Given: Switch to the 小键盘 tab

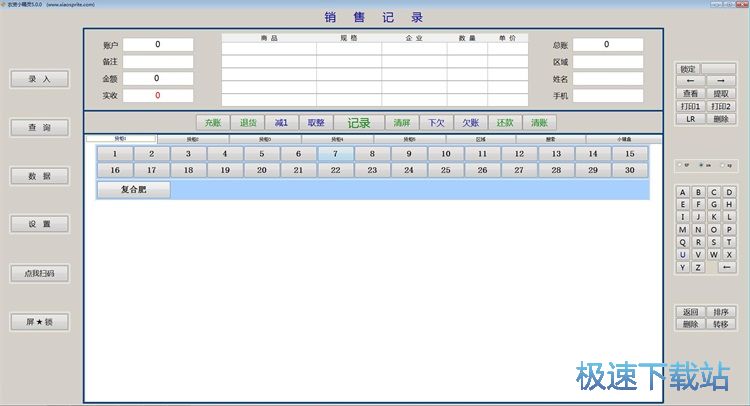Looking at the screenshot, I should click(x=622, y=139).
